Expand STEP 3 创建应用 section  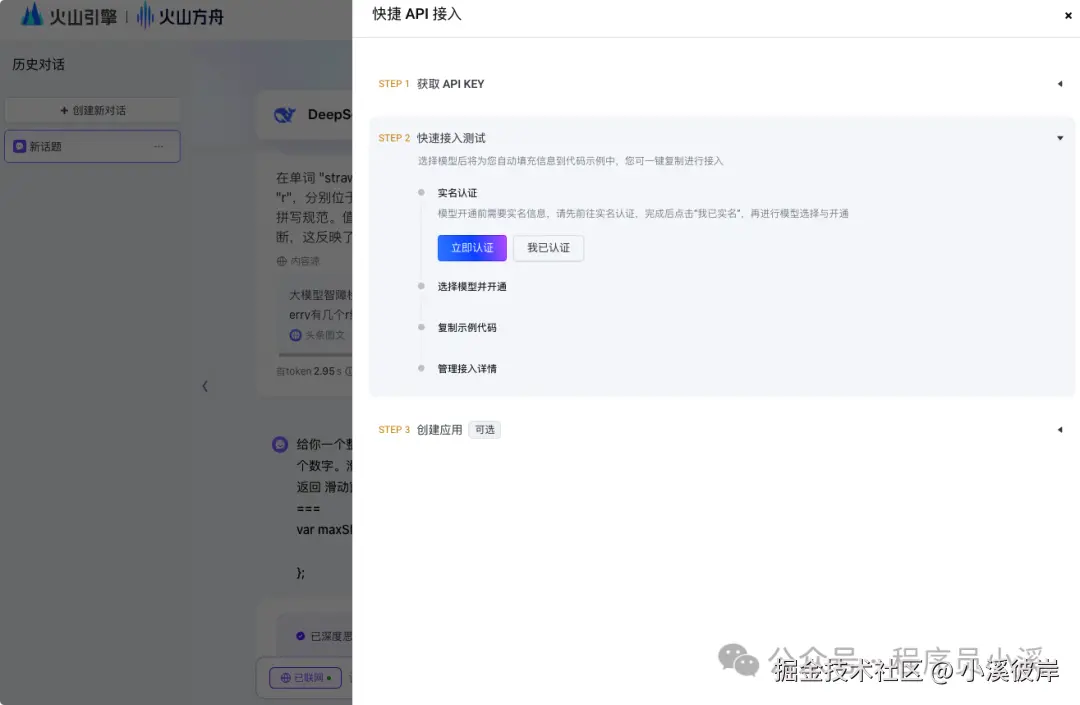click(x=1059, y=429)
